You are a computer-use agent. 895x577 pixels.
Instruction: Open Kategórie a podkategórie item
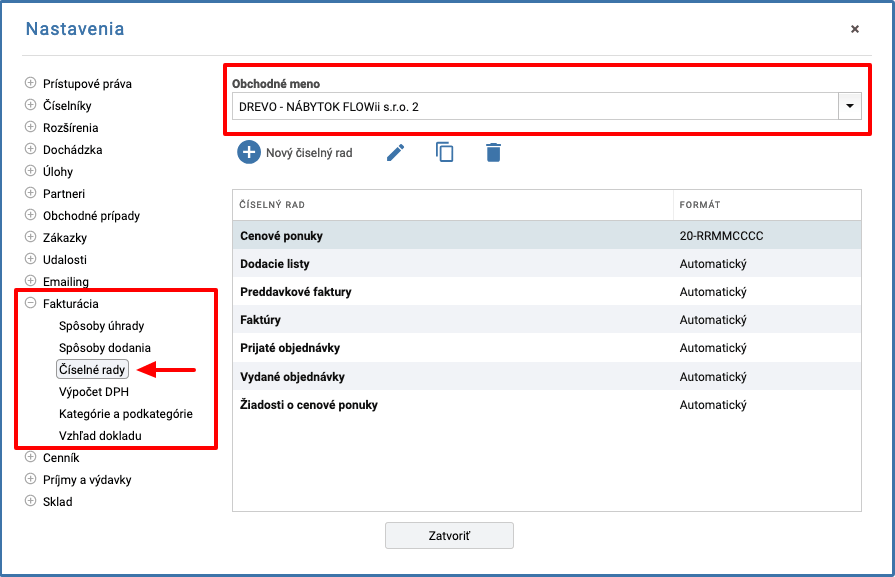pyautogui.click(x=126, y=414)
